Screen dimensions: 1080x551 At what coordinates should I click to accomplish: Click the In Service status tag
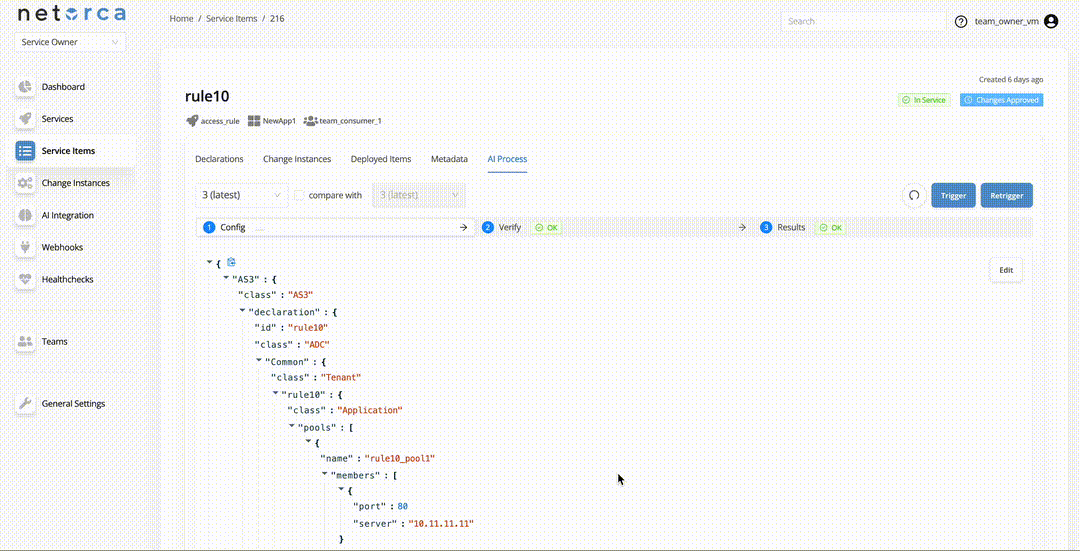tap(924, 100)
